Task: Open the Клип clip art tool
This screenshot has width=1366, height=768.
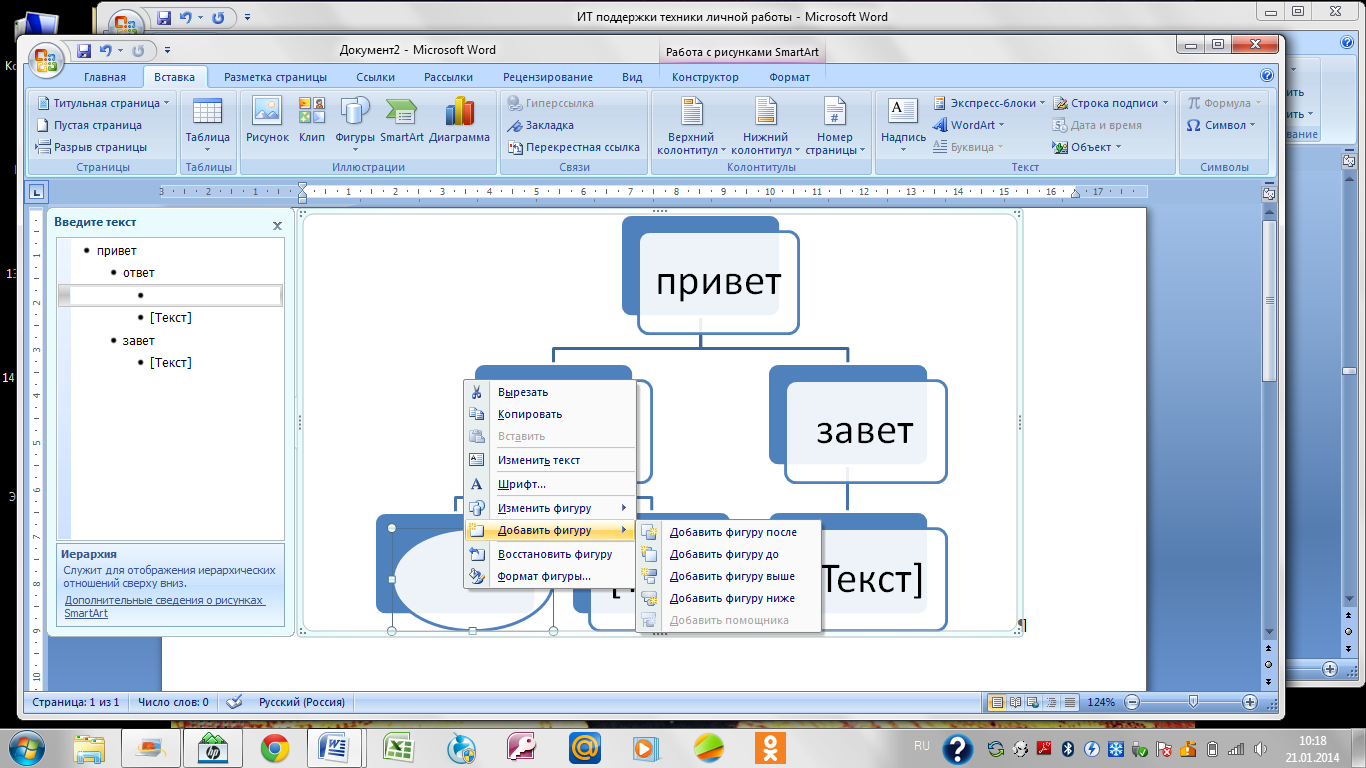Action: pyautogui.click(x=312, y=121)
